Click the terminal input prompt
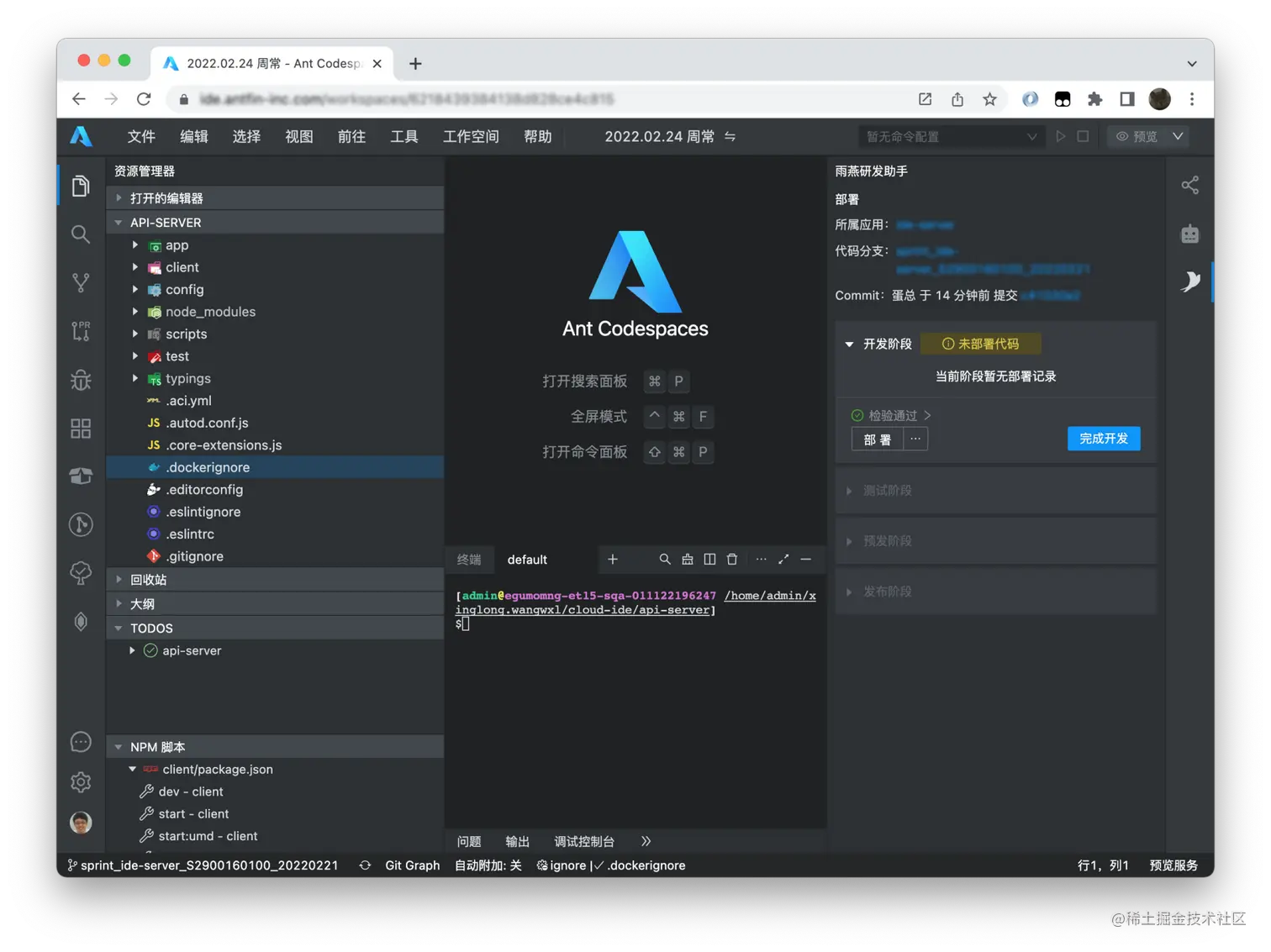 point(465,624)
